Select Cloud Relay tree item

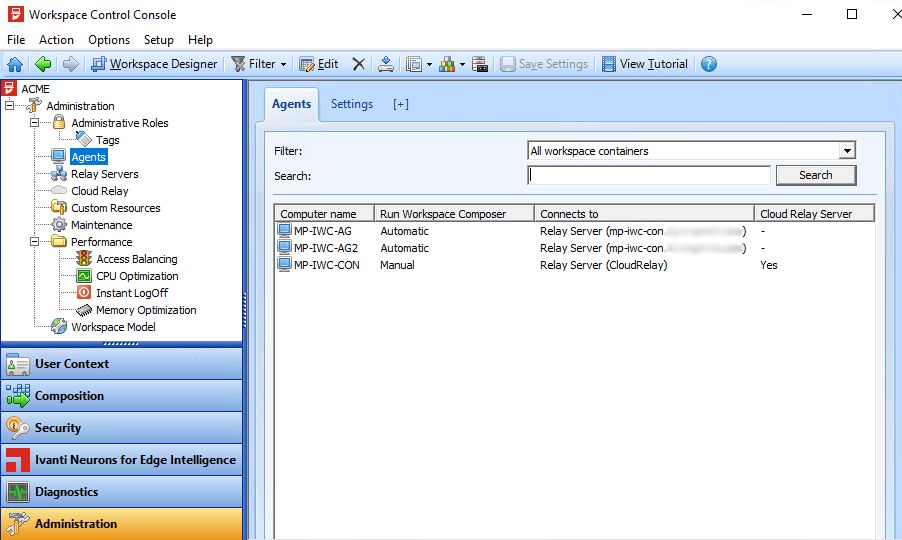click(100, 191)
